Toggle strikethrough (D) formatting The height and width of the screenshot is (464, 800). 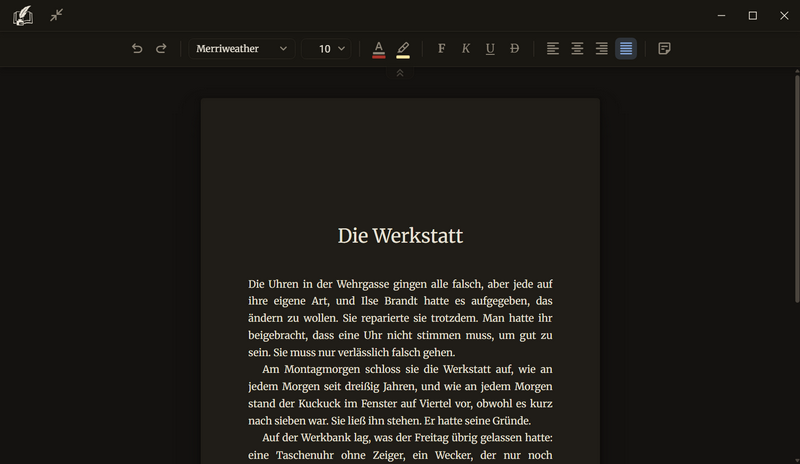click(x=515, y=48)
